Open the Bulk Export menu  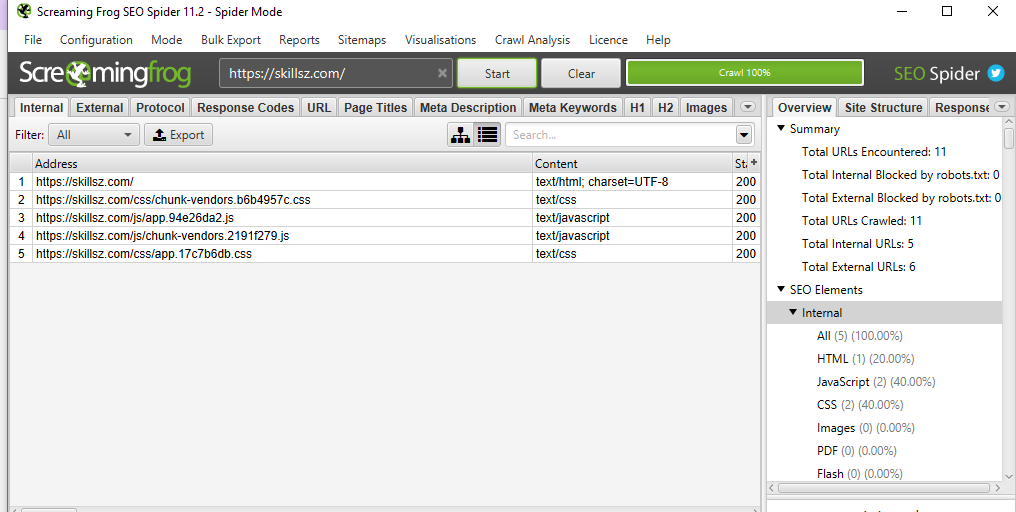click(x=231, y=40)
